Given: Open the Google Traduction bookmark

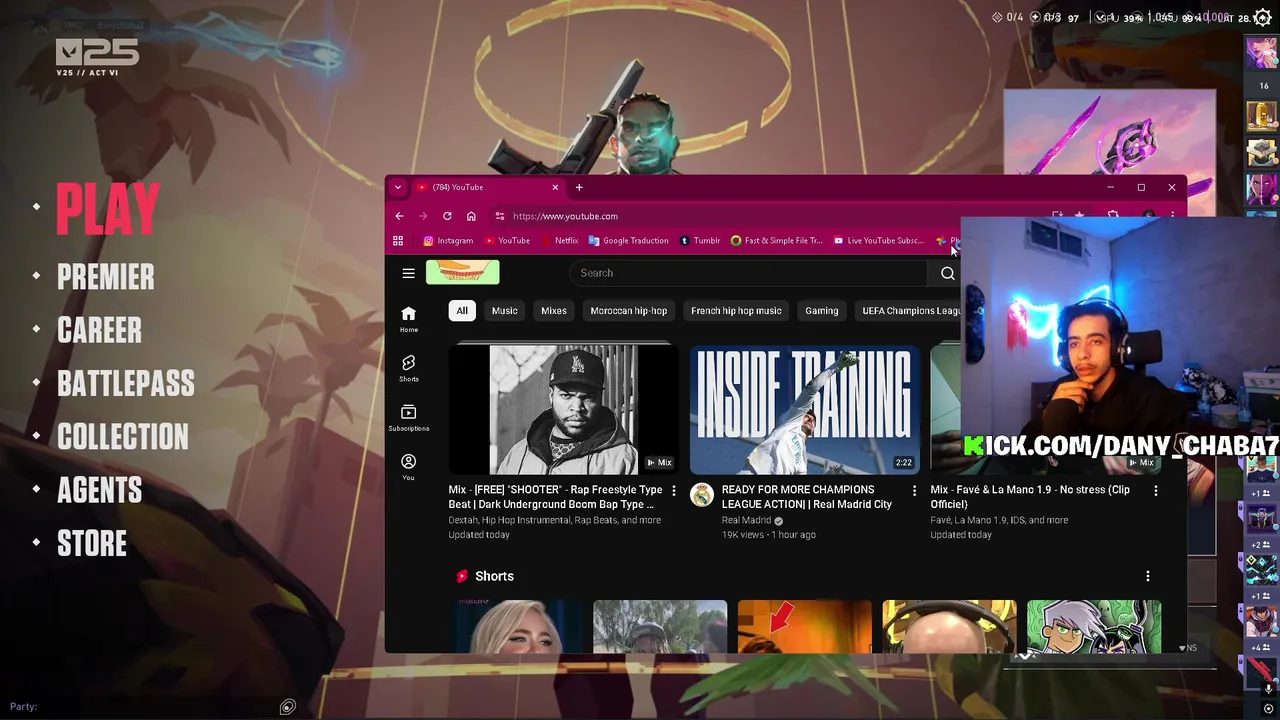Looking at the screenshot, I should tap(628, 241).
